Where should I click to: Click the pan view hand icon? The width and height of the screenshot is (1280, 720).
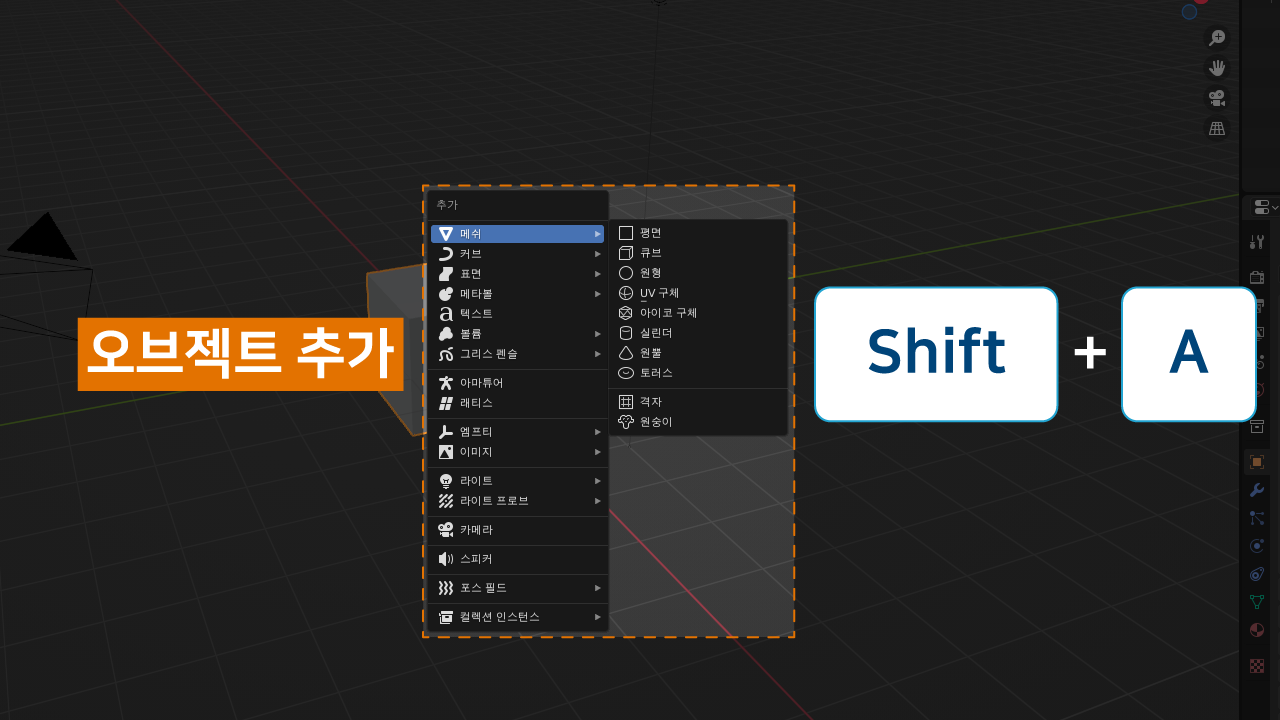click(x=1217, y=68)
